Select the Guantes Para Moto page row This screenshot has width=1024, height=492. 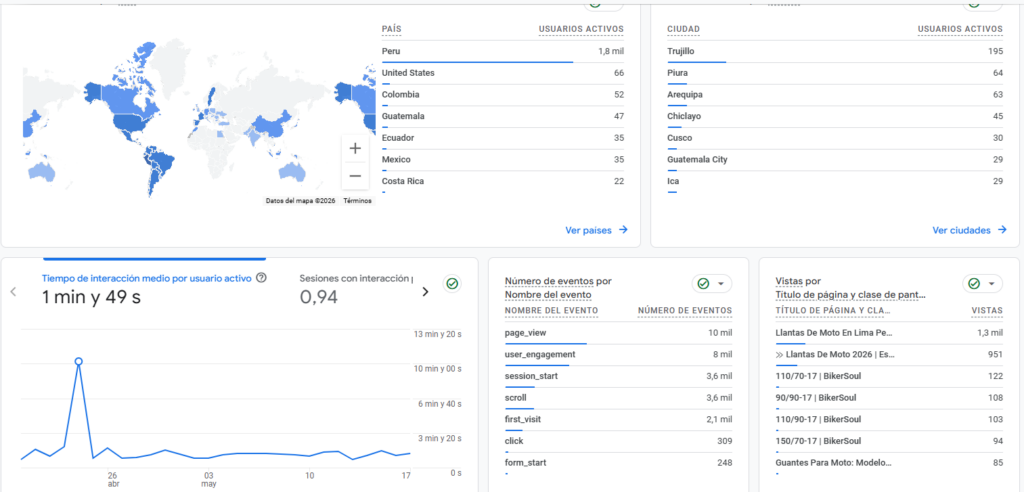coord(889,463)
